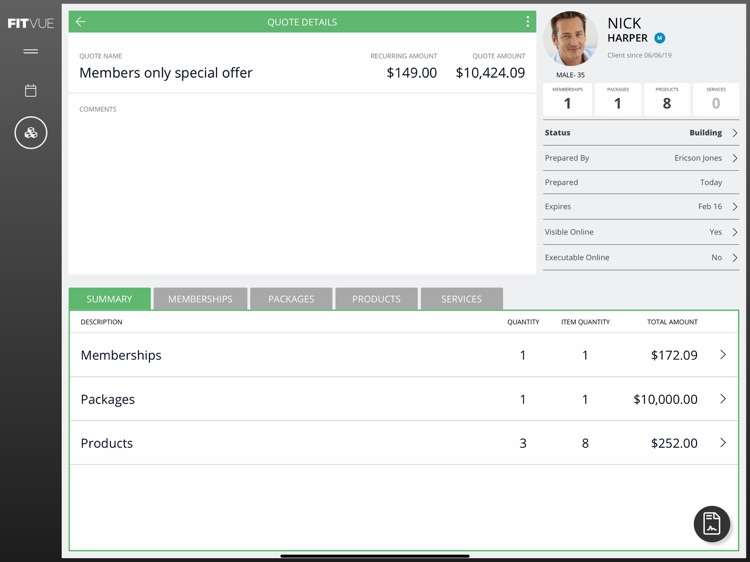This screenshot has height=562, width=750.
Task: Click the quote name 'Members only special offer'
Action: (166, 73)
